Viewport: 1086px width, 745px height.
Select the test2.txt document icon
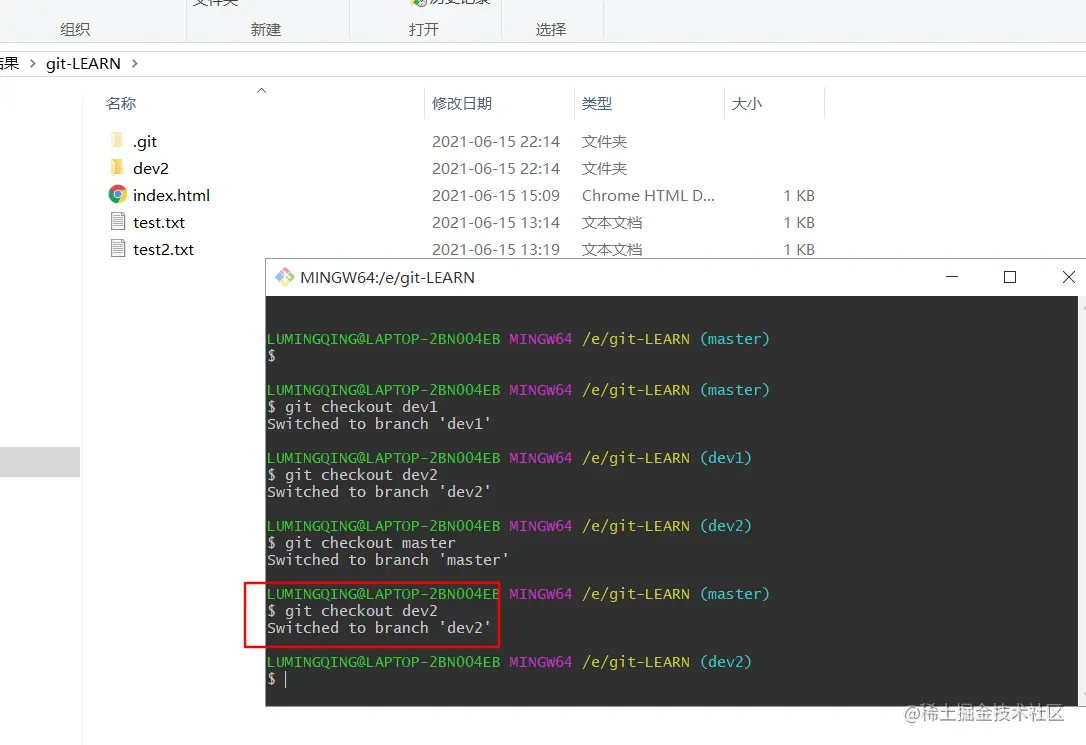point(118,249)
